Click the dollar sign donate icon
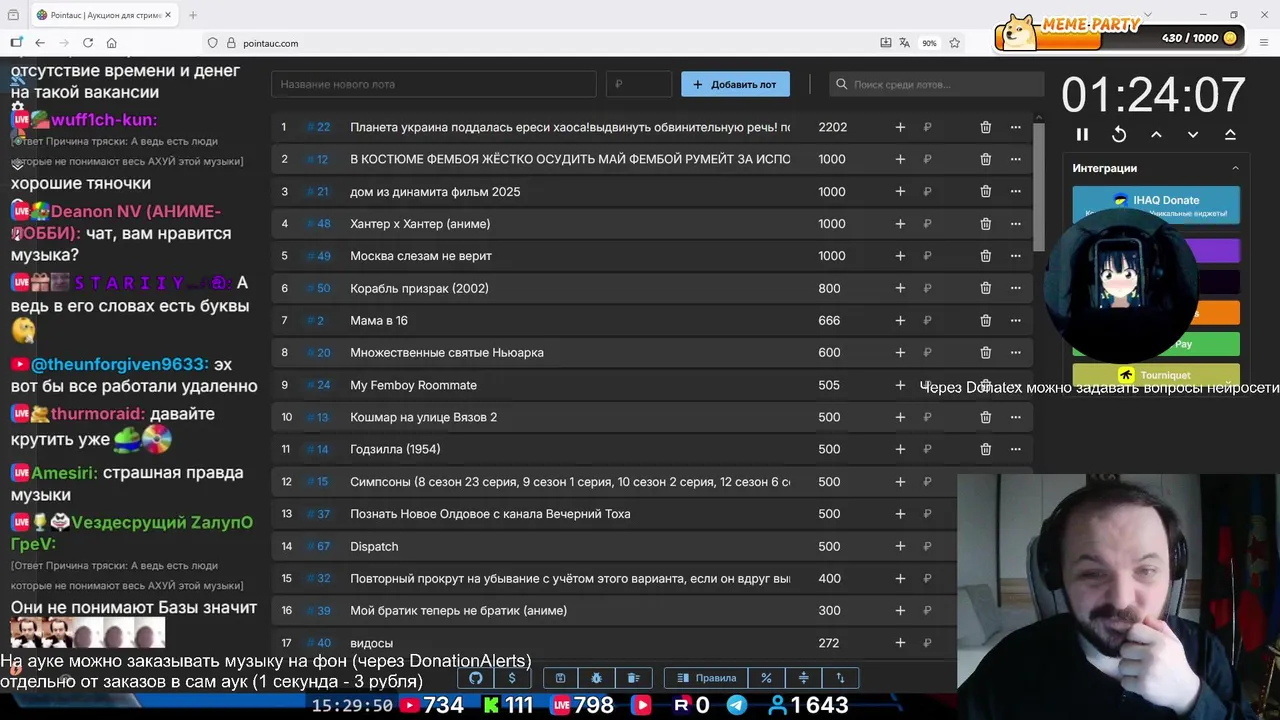 point(512,678)
